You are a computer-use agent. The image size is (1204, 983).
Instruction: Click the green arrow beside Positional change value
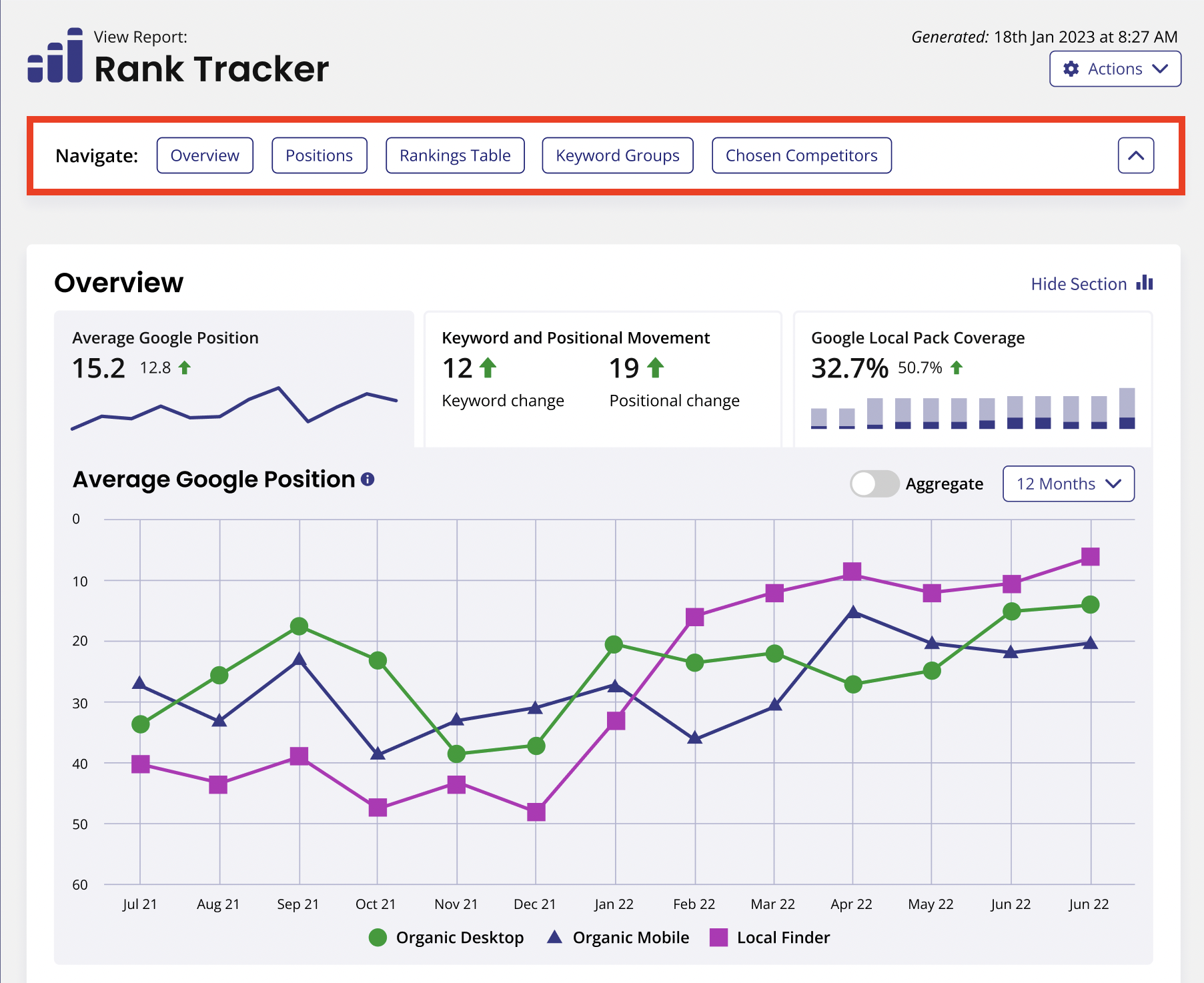point(656,367)
